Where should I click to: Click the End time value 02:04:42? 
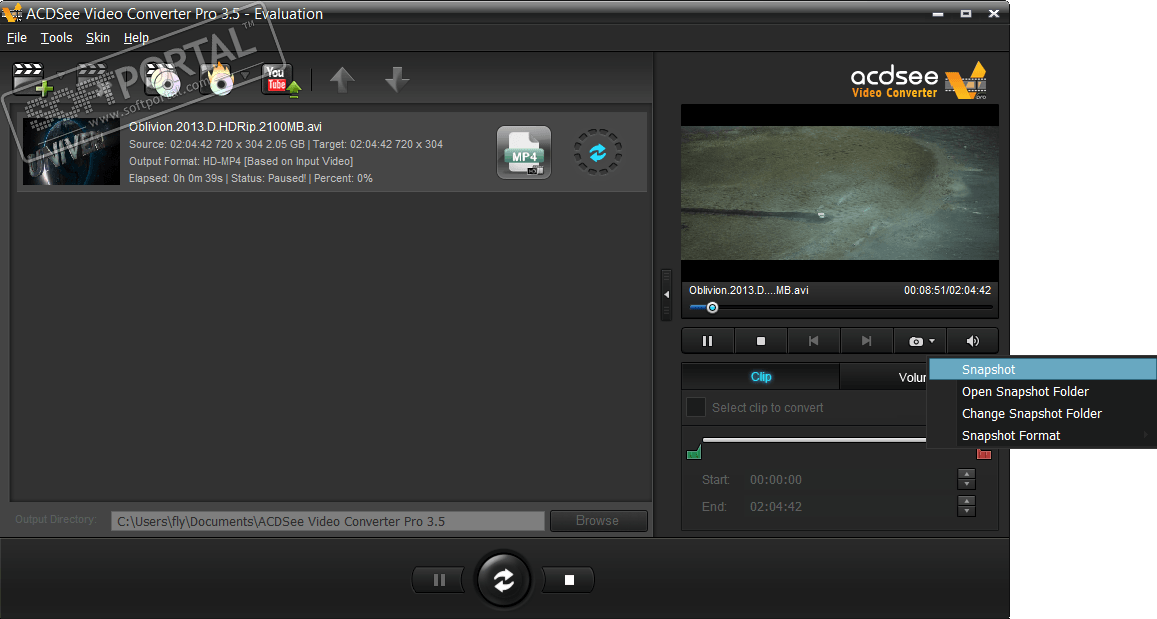click(776, 507)
